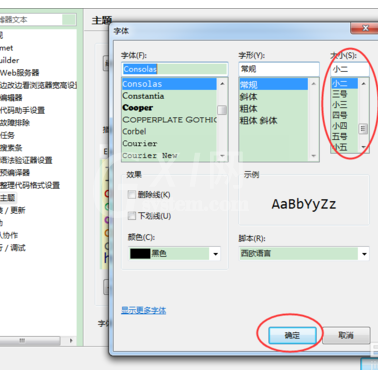Image resolution: width=378 pixels, height=370 pixels.
Task: Select 代码助手设置 in preferences tree
Action: tap(22, 110)
